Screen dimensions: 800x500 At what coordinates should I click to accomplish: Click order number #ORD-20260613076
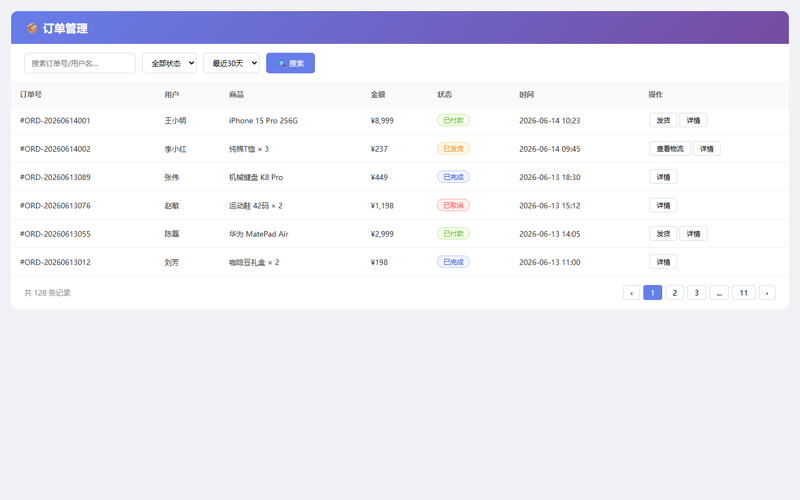coord(55,206)
